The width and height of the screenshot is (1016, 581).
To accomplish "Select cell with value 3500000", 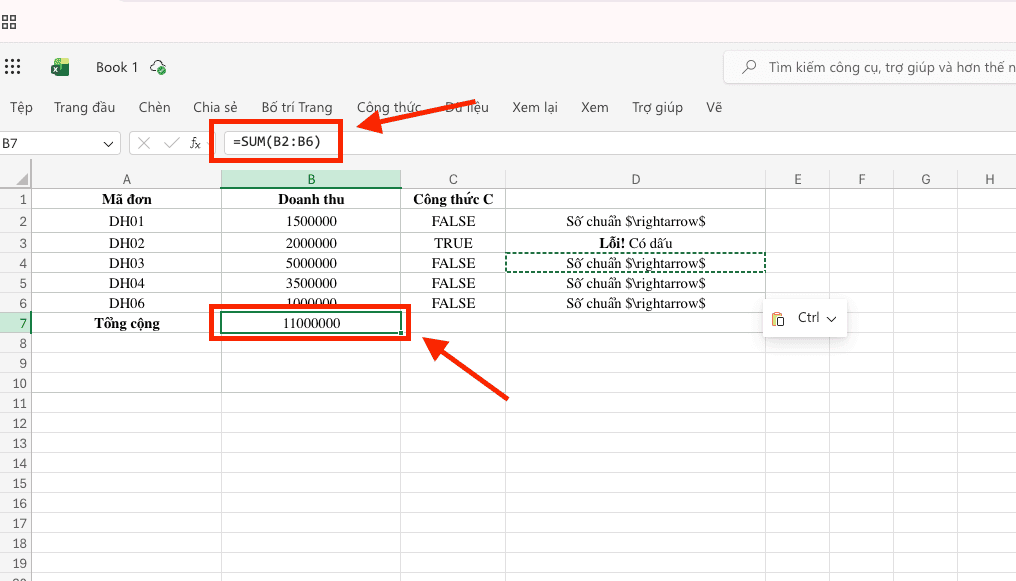I will [x=311, y=283].
